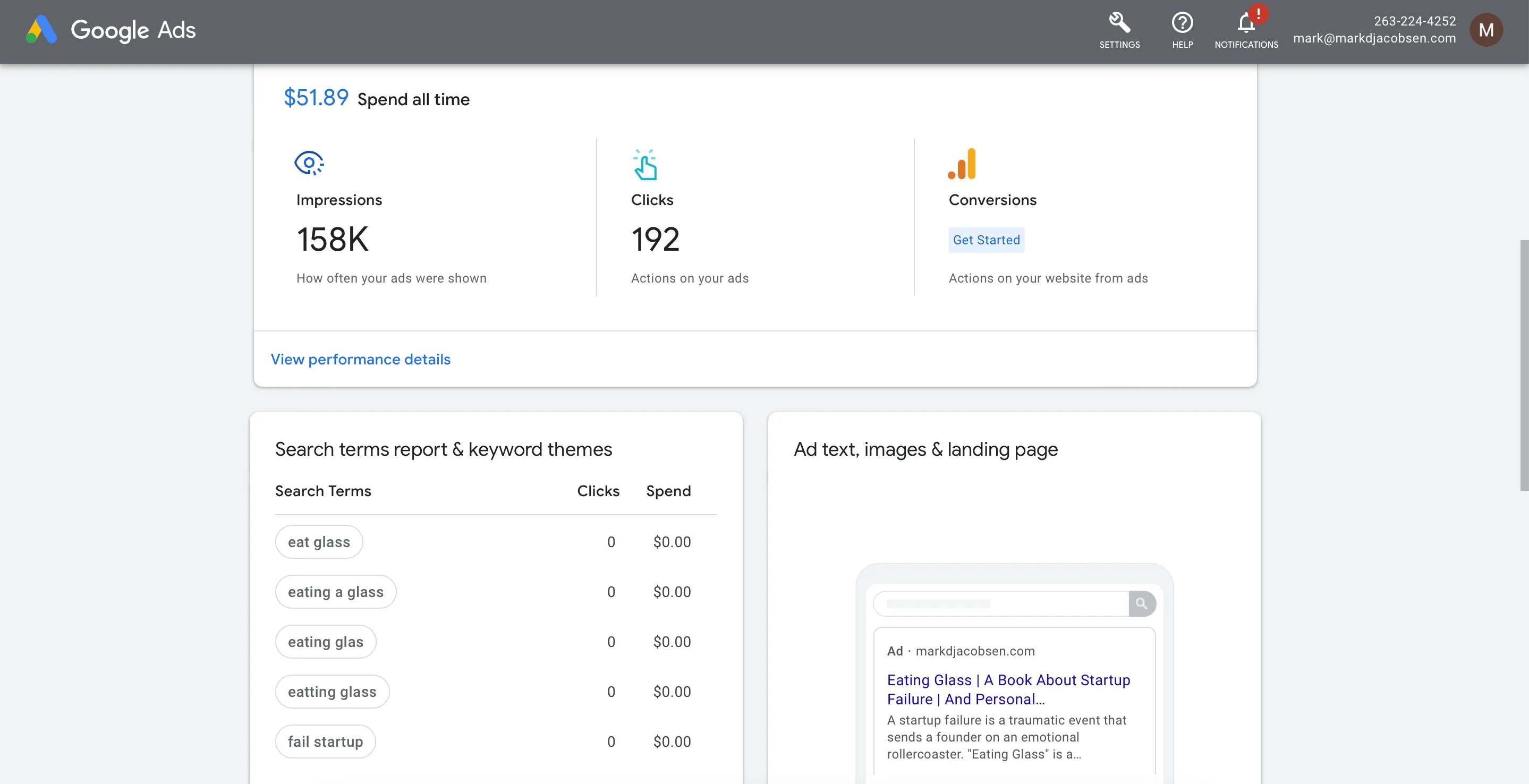Click the magnifier icon in ad preview
The height and width of the screenshot is (784, 1529).
coord(1141,603)
